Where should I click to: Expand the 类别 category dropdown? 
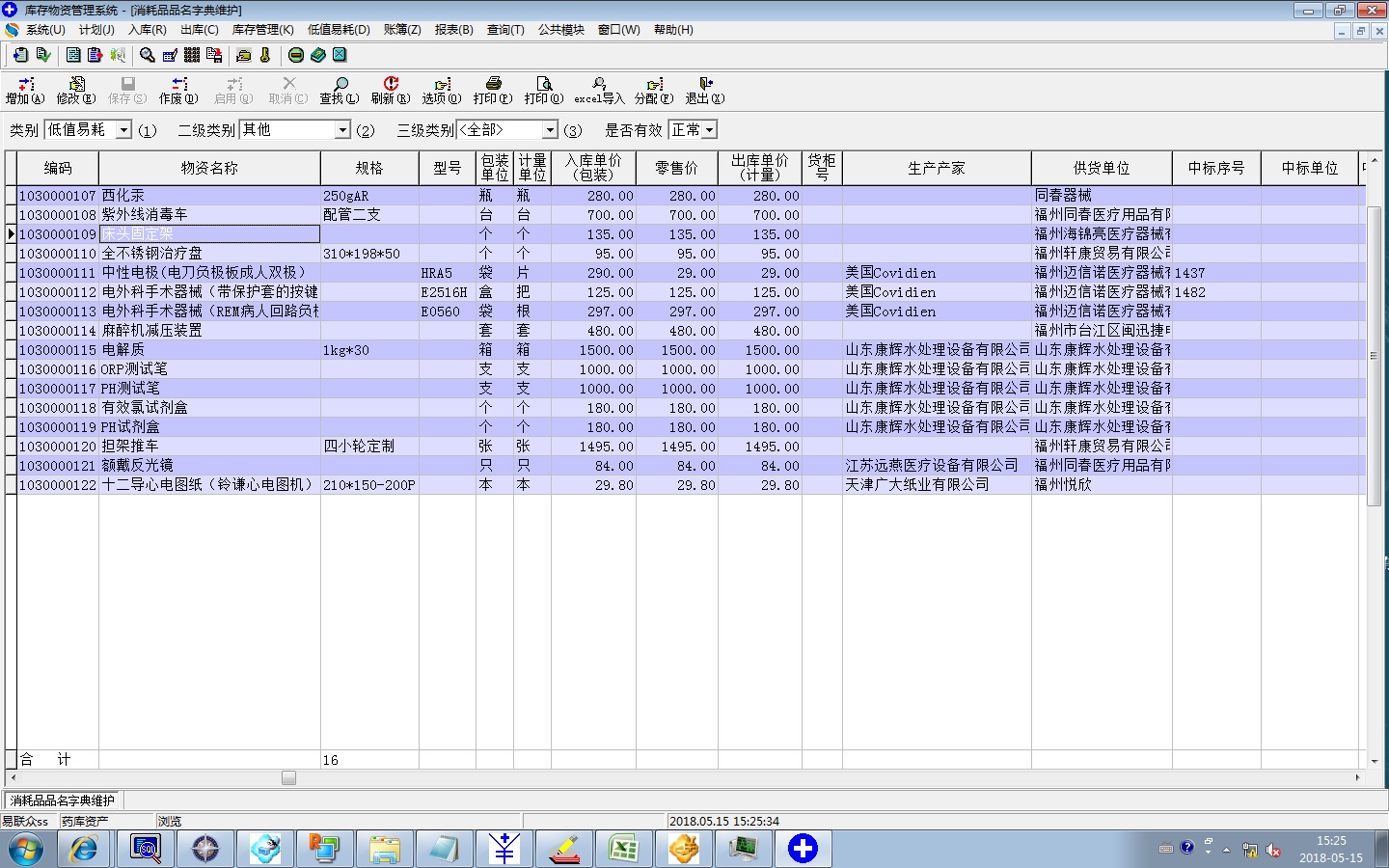[x=123, y=130]
